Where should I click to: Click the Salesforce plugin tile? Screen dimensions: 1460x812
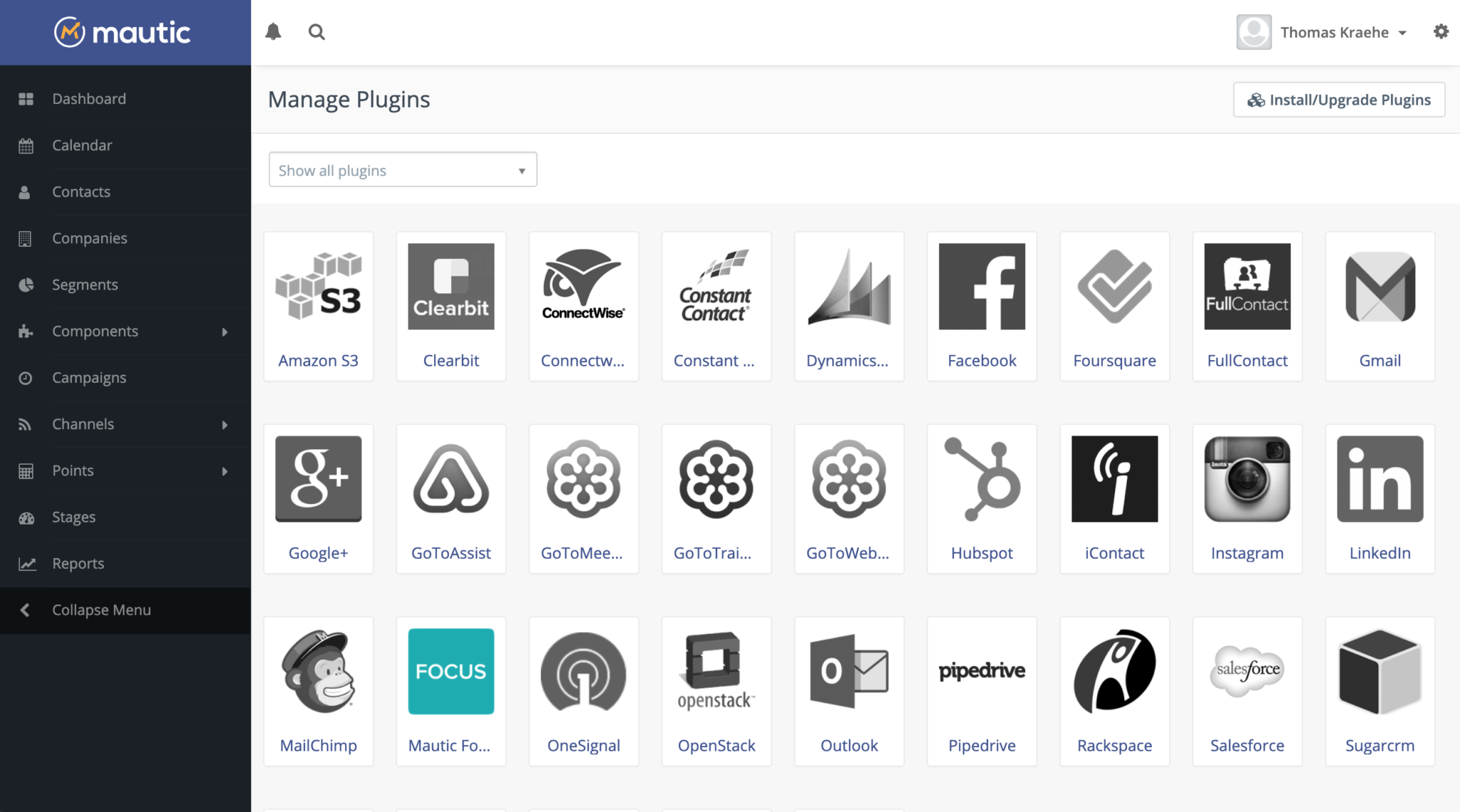pyautogui.click(x=1247, y=692)
